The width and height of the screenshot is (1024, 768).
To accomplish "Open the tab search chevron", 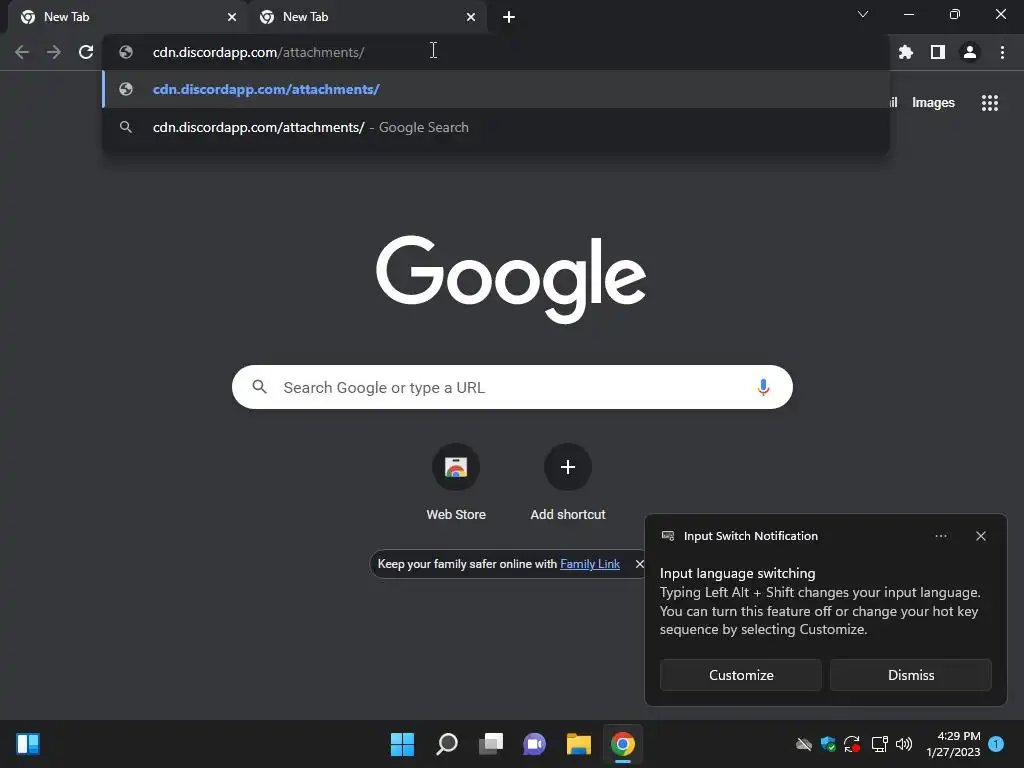I will 863,14.
